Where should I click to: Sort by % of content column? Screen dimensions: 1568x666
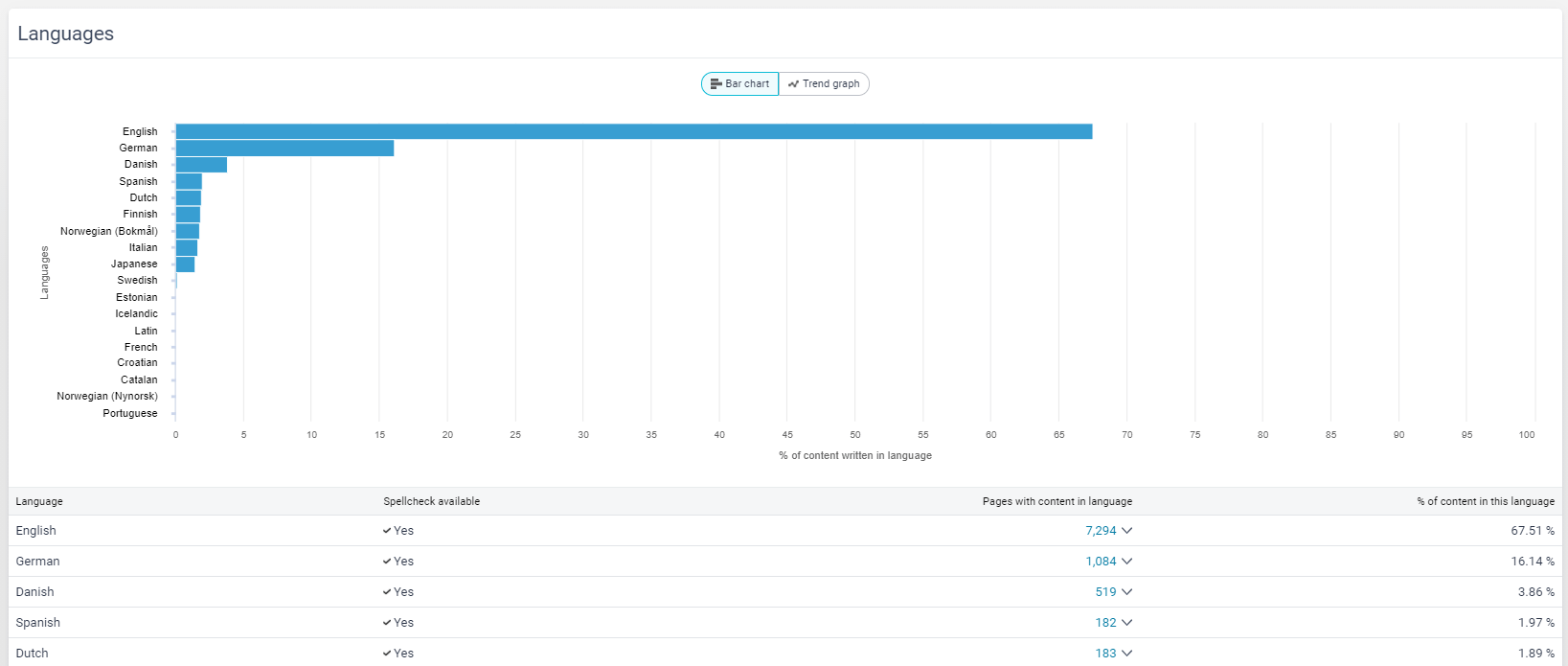click(x=1485, y=501)
